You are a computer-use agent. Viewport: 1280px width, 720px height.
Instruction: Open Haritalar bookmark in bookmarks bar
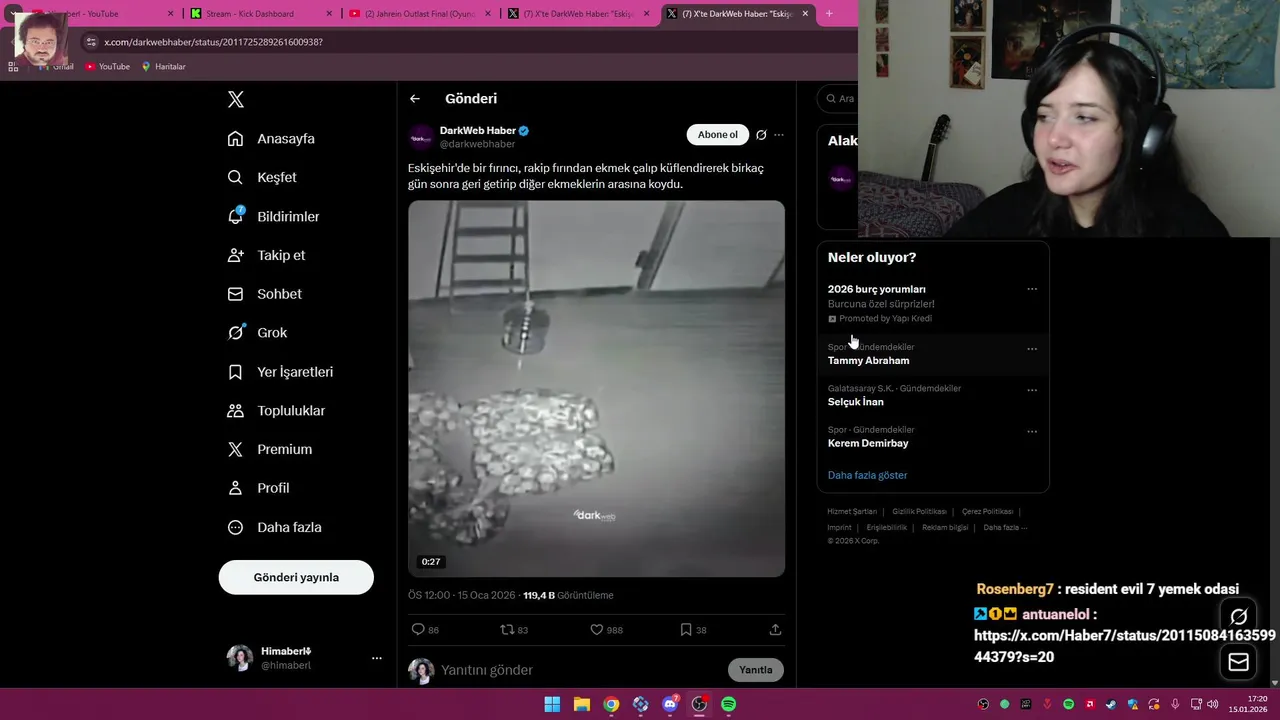point(163,67)
